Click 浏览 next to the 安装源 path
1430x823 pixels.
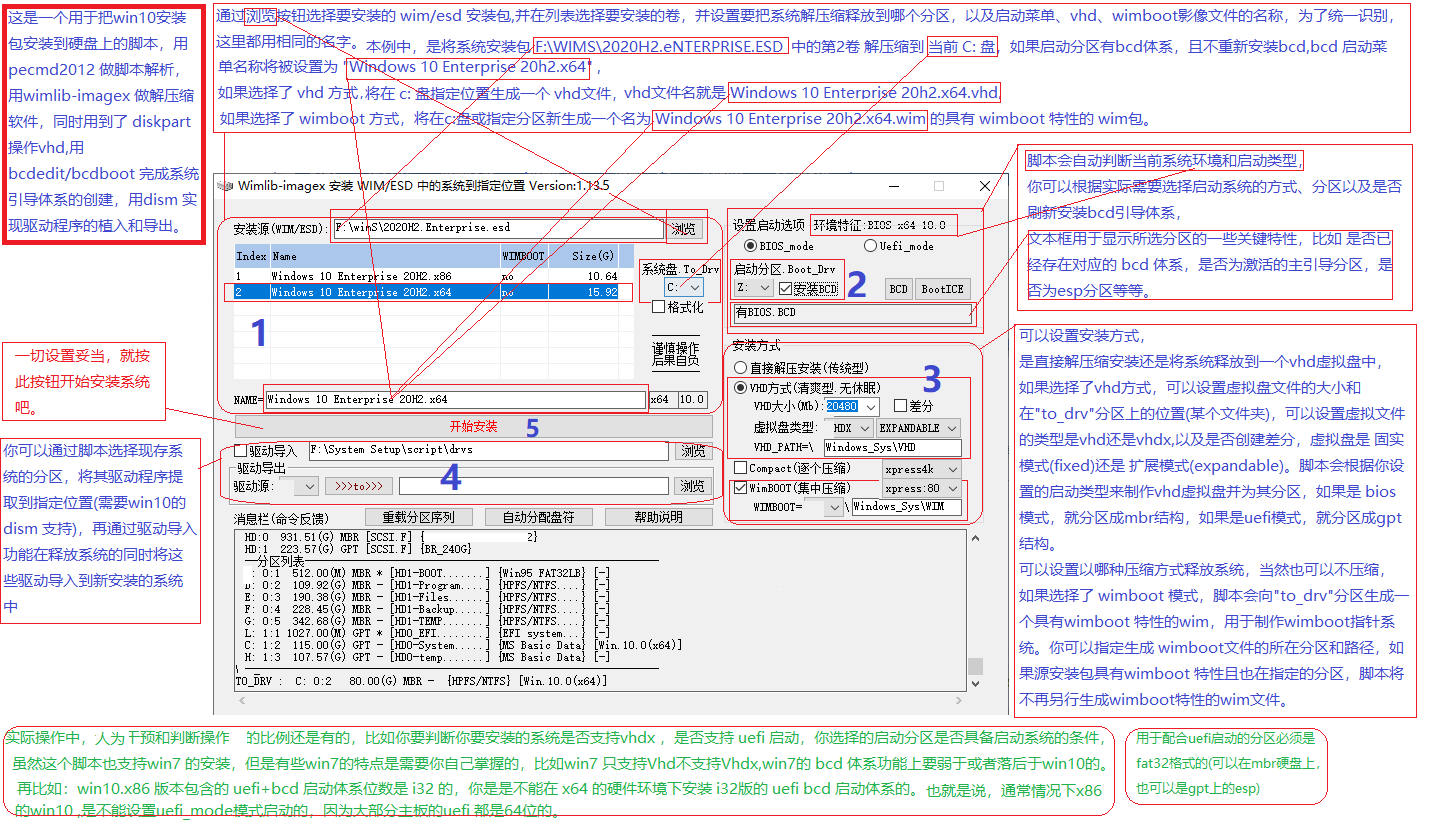(x=684, y=229)
